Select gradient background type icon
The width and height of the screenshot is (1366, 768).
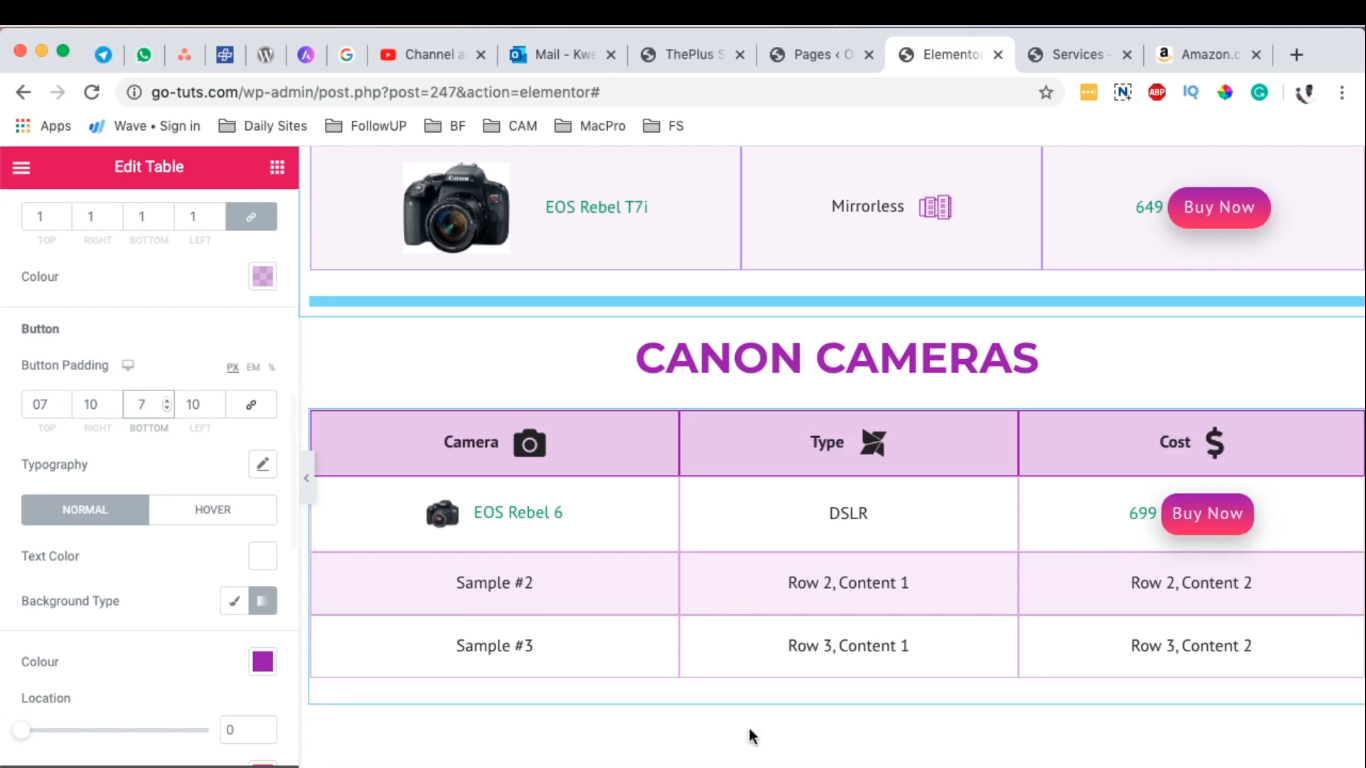tap(262, 601)
